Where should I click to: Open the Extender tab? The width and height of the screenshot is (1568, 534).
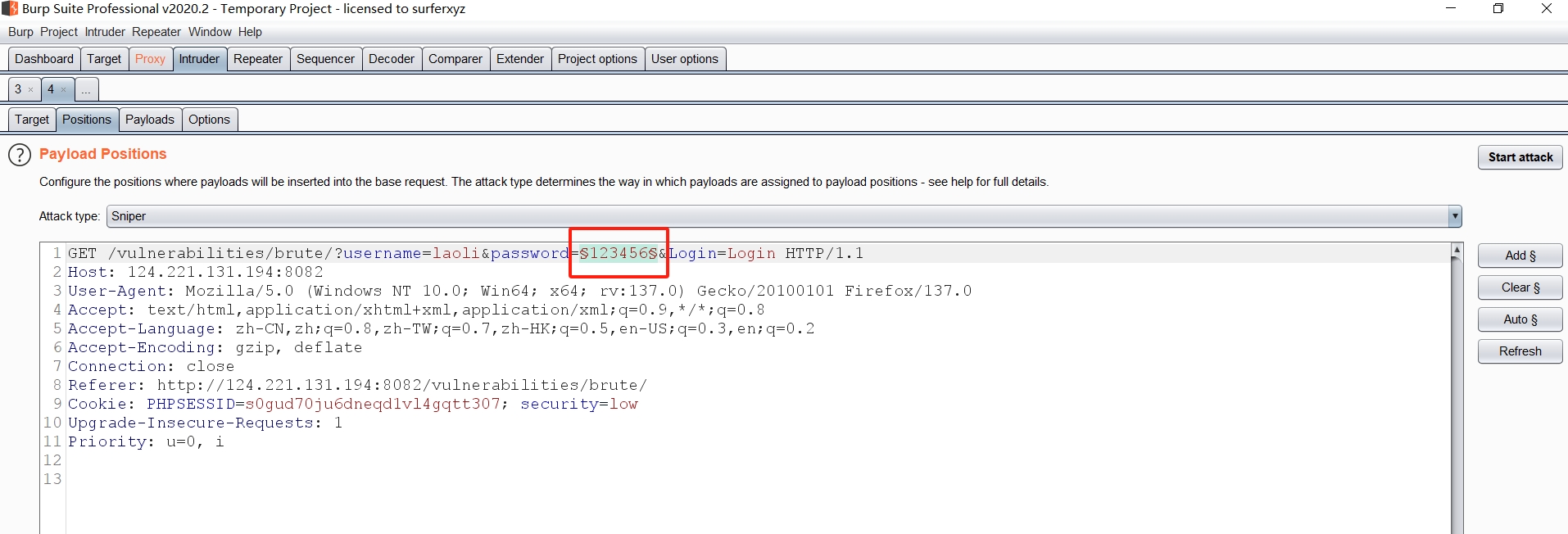point(520,59)
